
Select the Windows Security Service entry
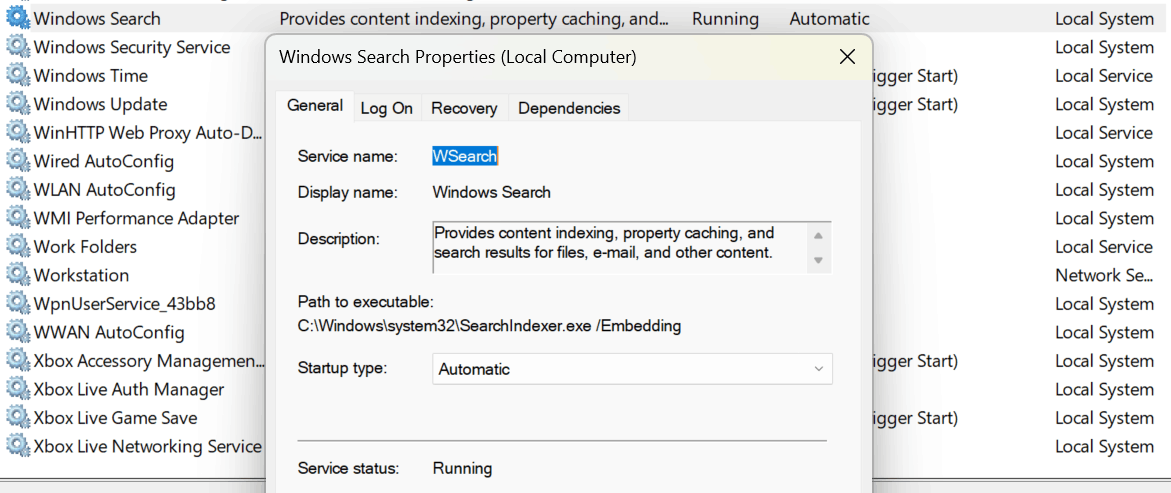132,47
